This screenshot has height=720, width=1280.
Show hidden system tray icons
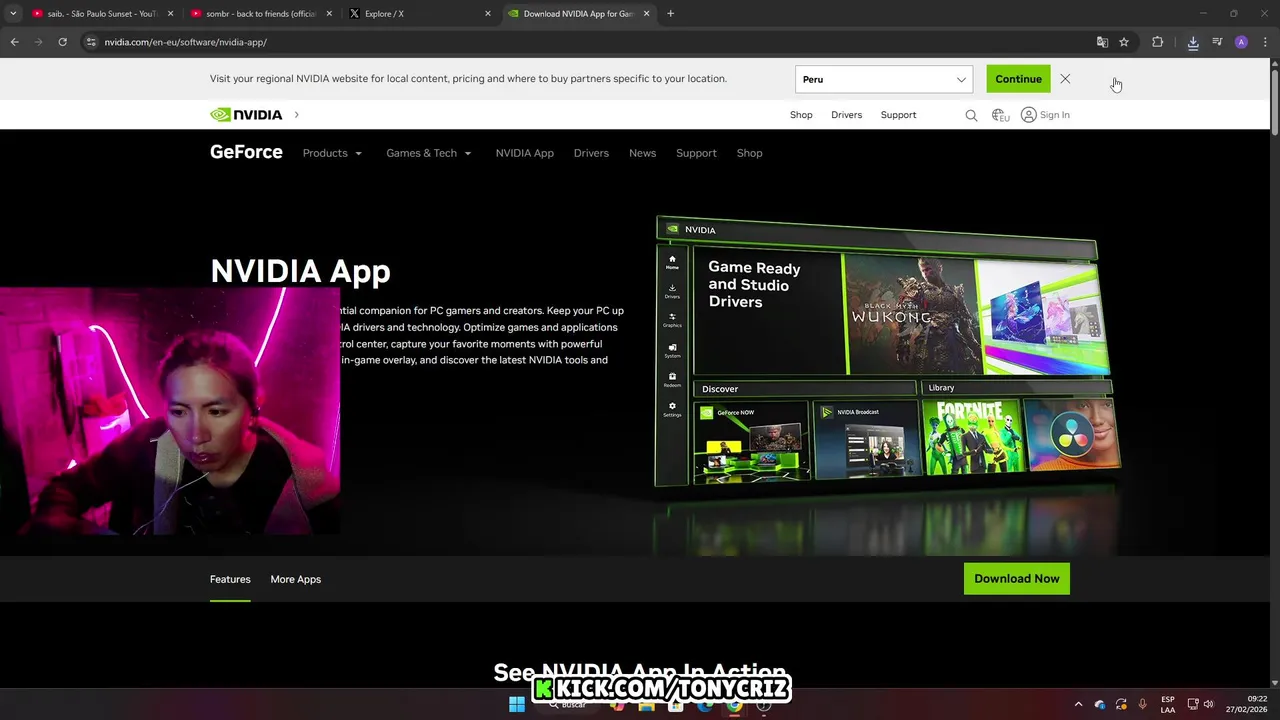coord(1078,705)
